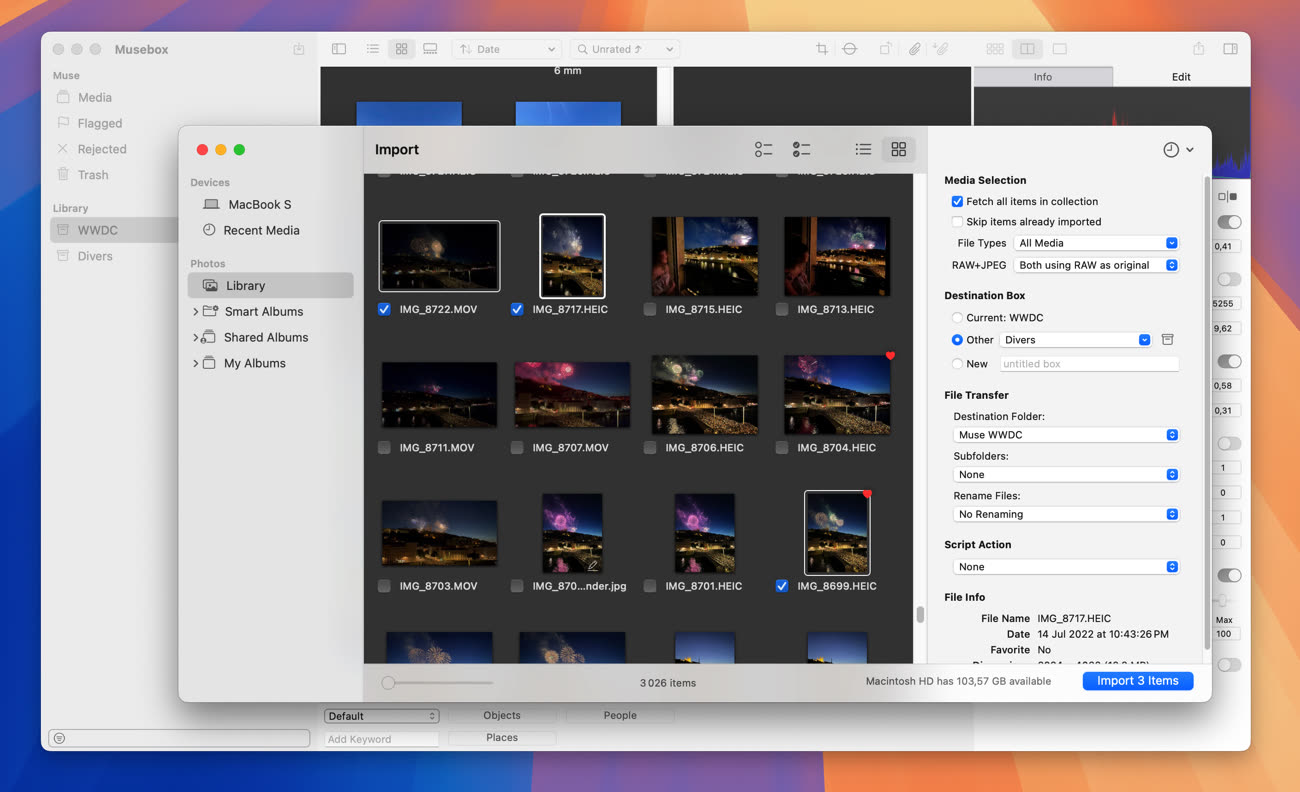The width and height of the screenshot is (1300, 792).
Task: Open the Rename Files dropdown
Action: click(x=1066, y=514)
